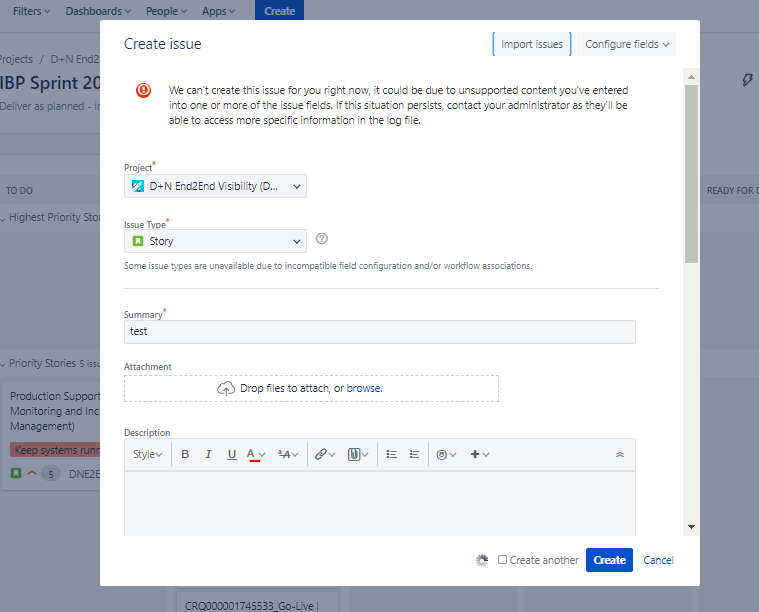Click the browse link for attachments
This screenshot has width=759, height=612.
[x=364, y=388]
